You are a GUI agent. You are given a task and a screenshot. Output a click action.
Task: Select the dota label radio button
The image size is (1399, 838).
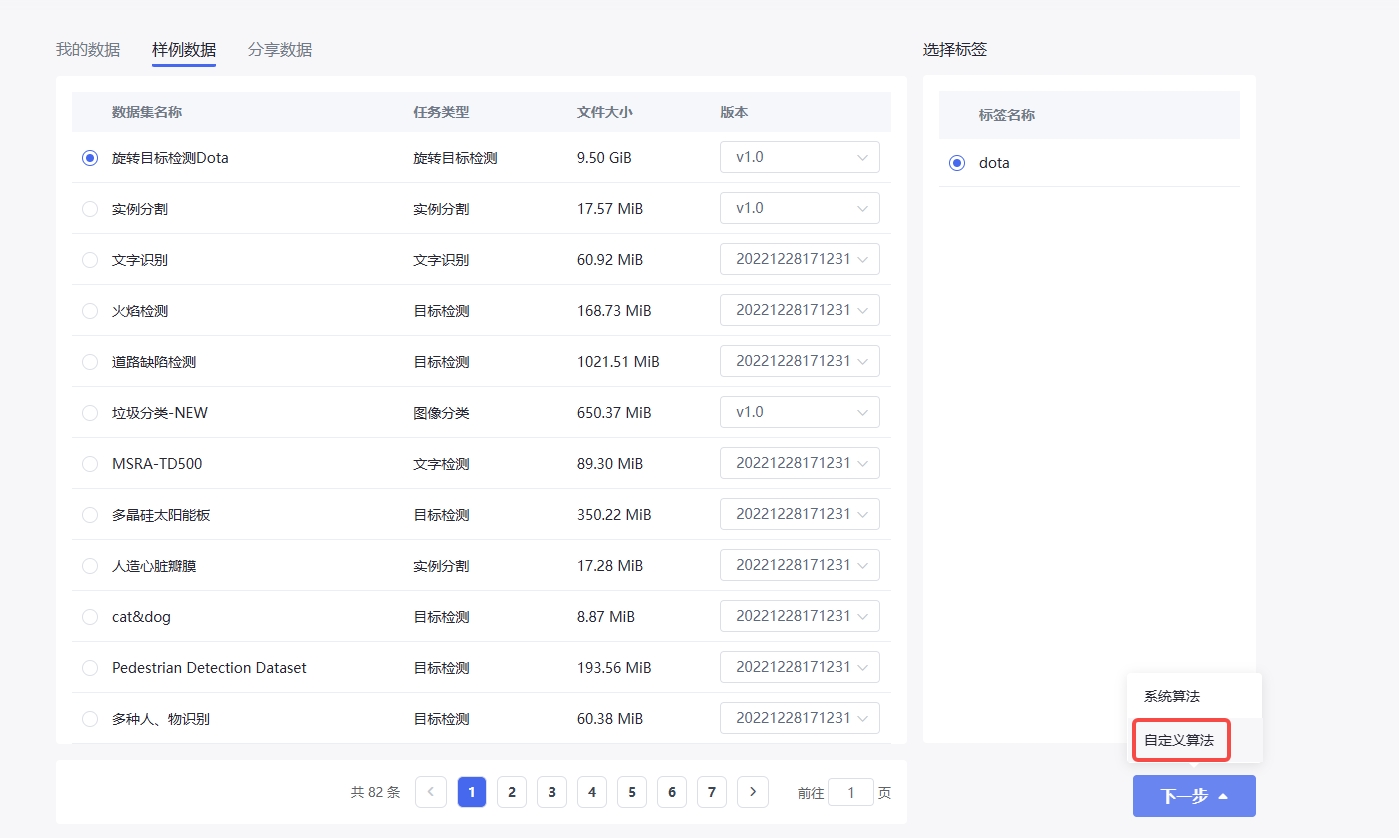(957, 163)
